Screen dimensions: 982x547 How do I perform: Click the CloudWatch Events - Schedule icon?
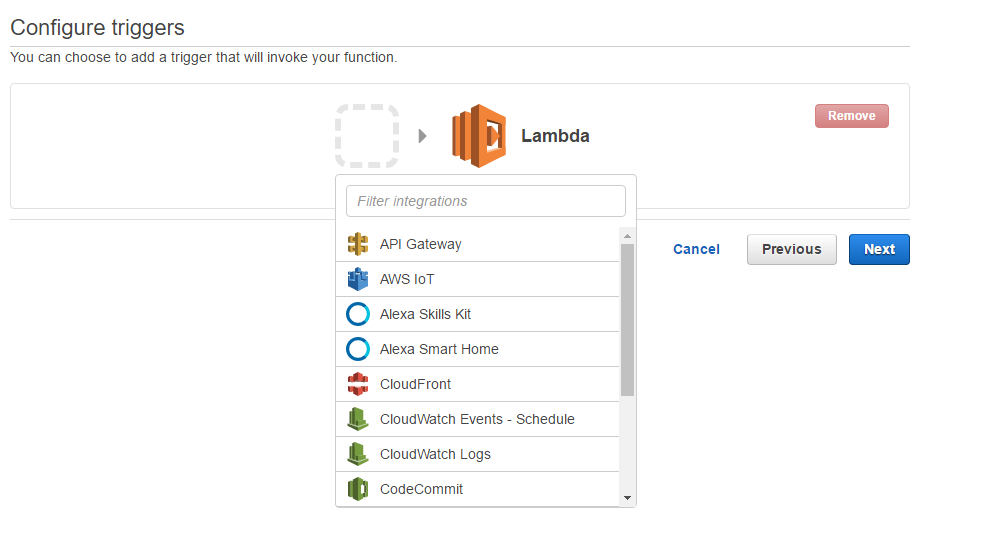[358, 419]
